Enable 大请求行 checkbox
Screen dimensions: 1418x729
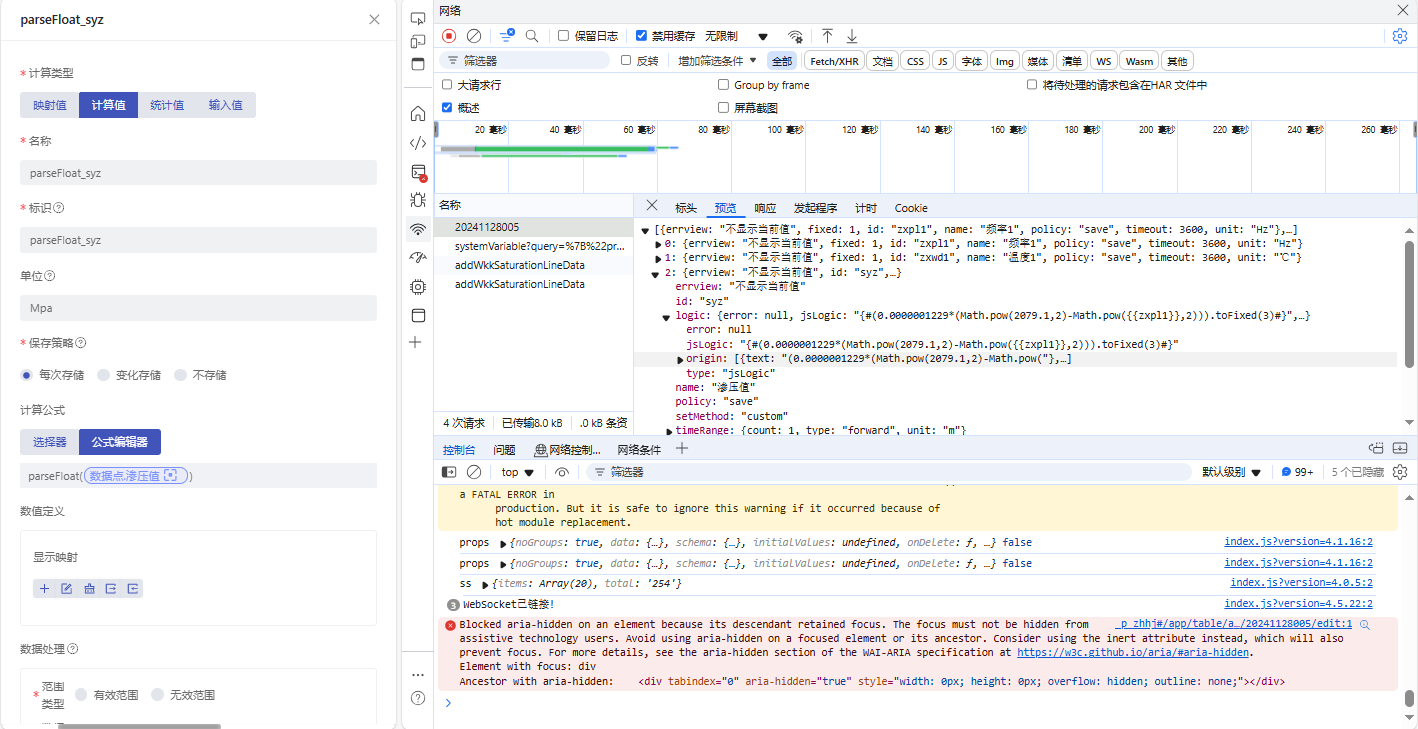[x=447, y=85]
